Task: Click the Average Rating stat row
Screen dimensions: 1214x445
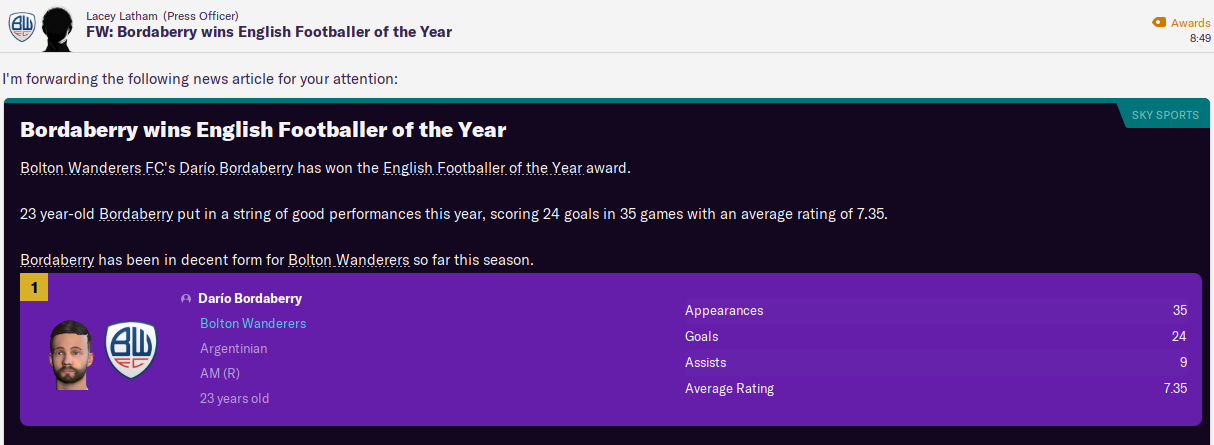Action: [x=935, y=389]
